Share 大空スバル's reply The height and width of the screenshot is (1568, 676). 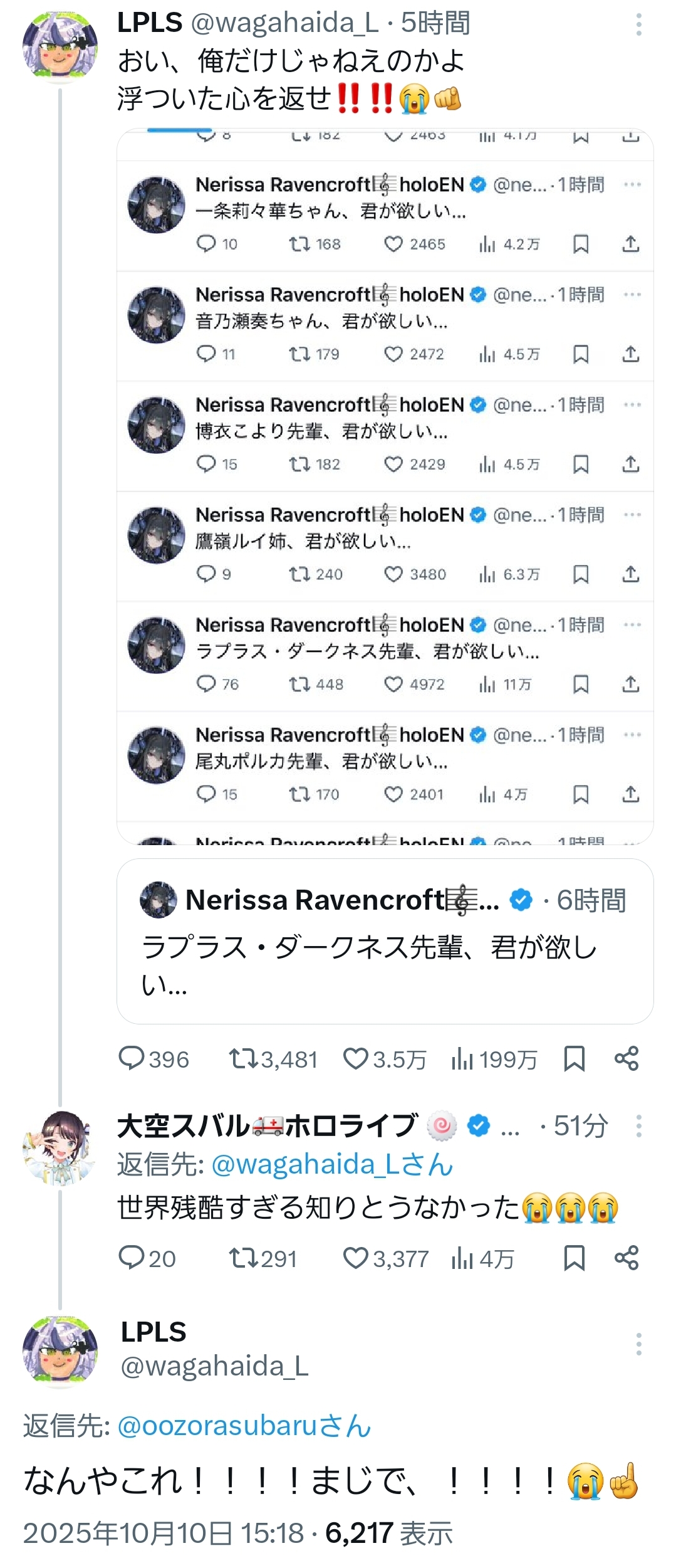pos(627,1258)
